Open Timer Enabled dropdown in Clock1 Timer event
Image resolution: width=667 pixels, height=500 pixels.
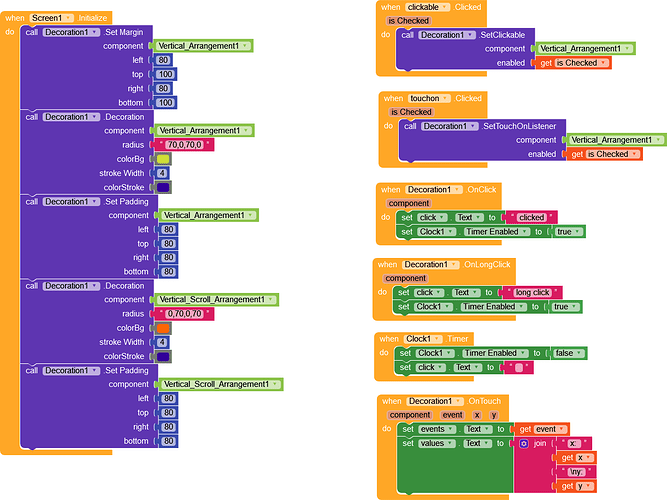coord(495,353)
